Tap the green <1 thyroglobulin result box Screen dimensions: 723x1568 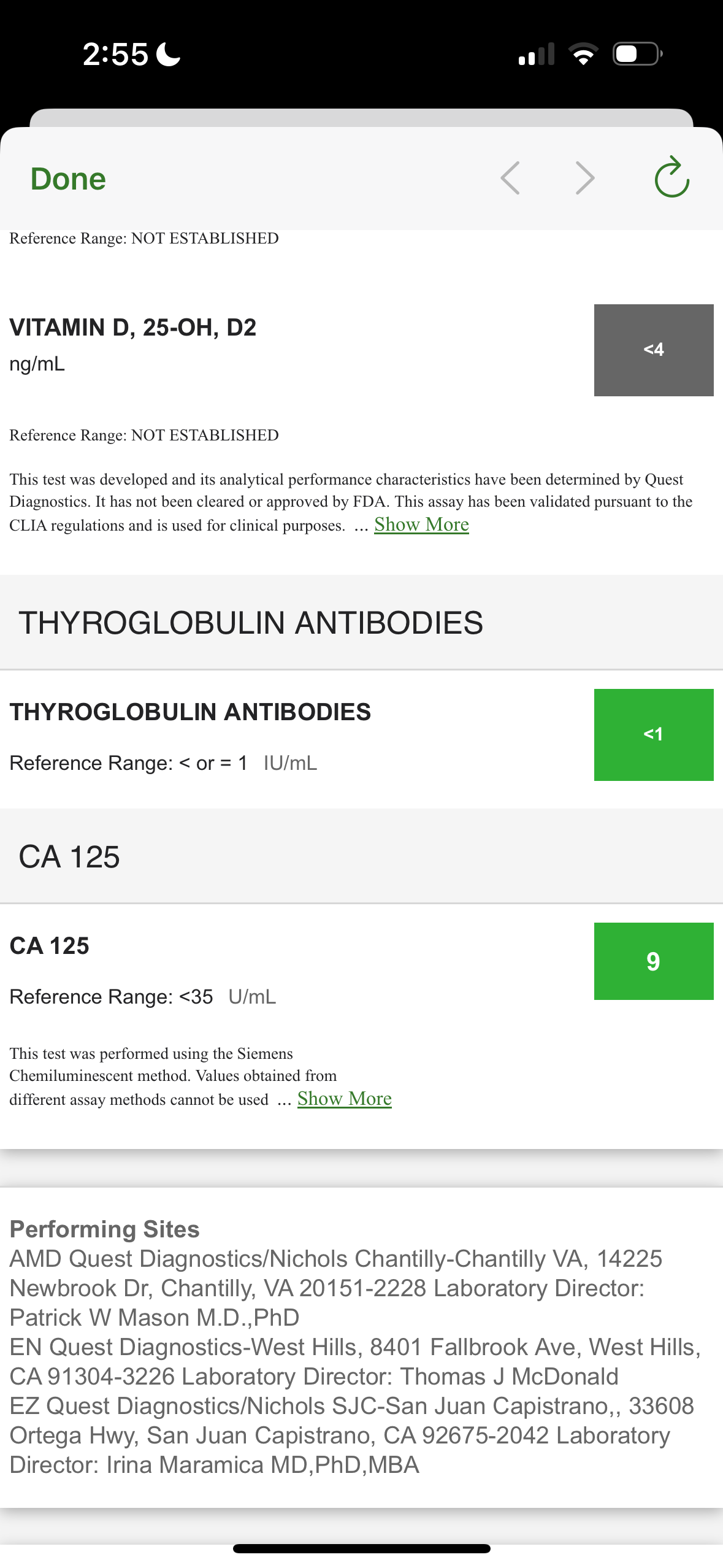pyautogui.click(x=653, y=734)
